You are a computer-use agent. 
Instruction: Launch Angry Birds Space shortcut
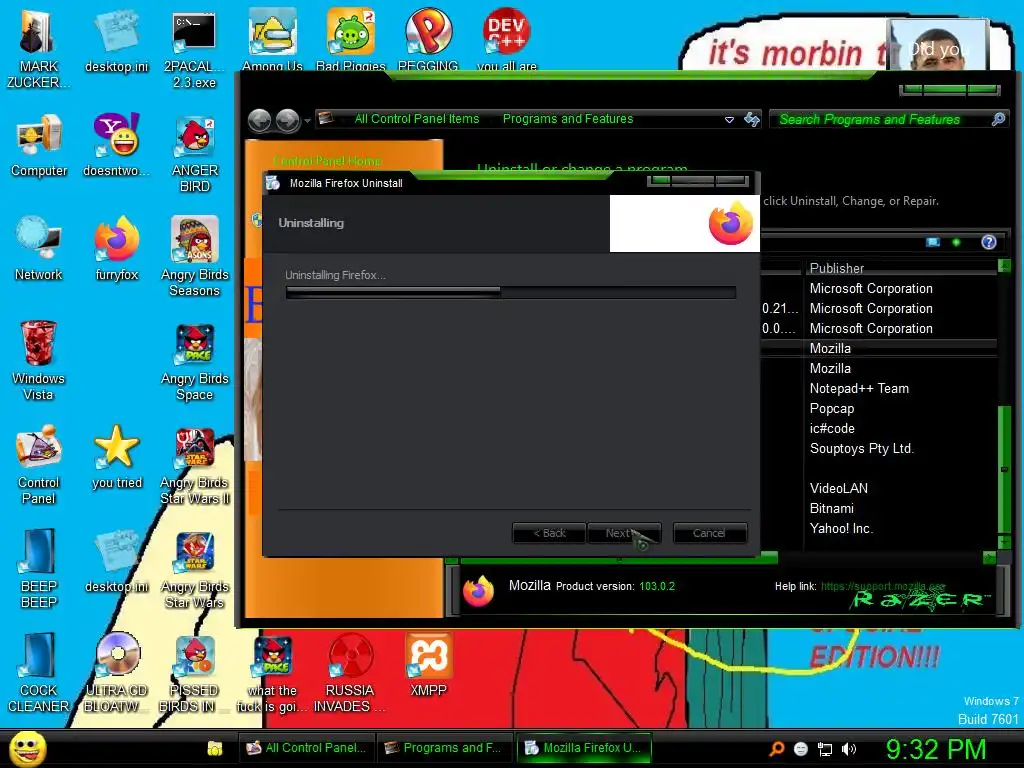coord(195,362)
